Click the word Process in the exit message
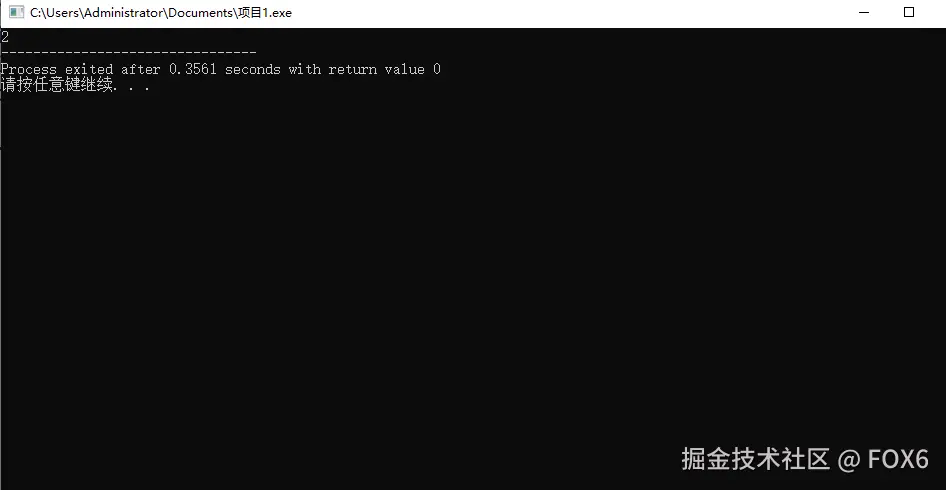946x490 pixels. coord(28,69)
